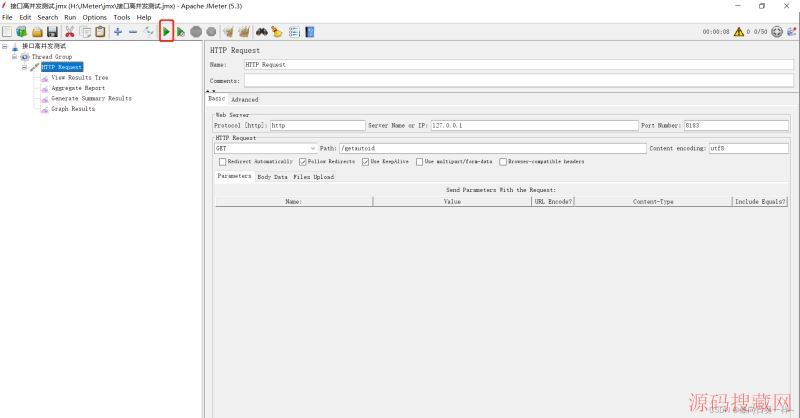Click the Expand All plus icon

coord(118,32)
